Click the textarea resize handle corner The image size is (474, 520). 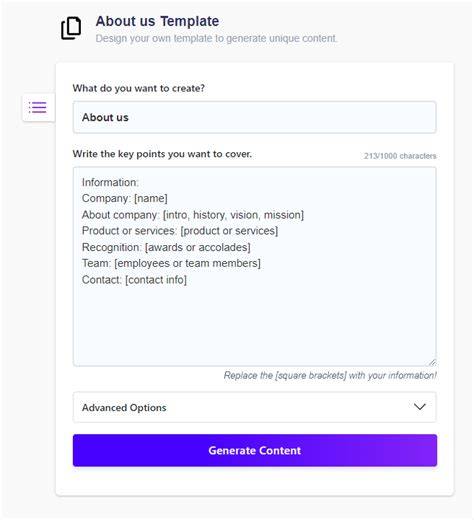(432, 363)
